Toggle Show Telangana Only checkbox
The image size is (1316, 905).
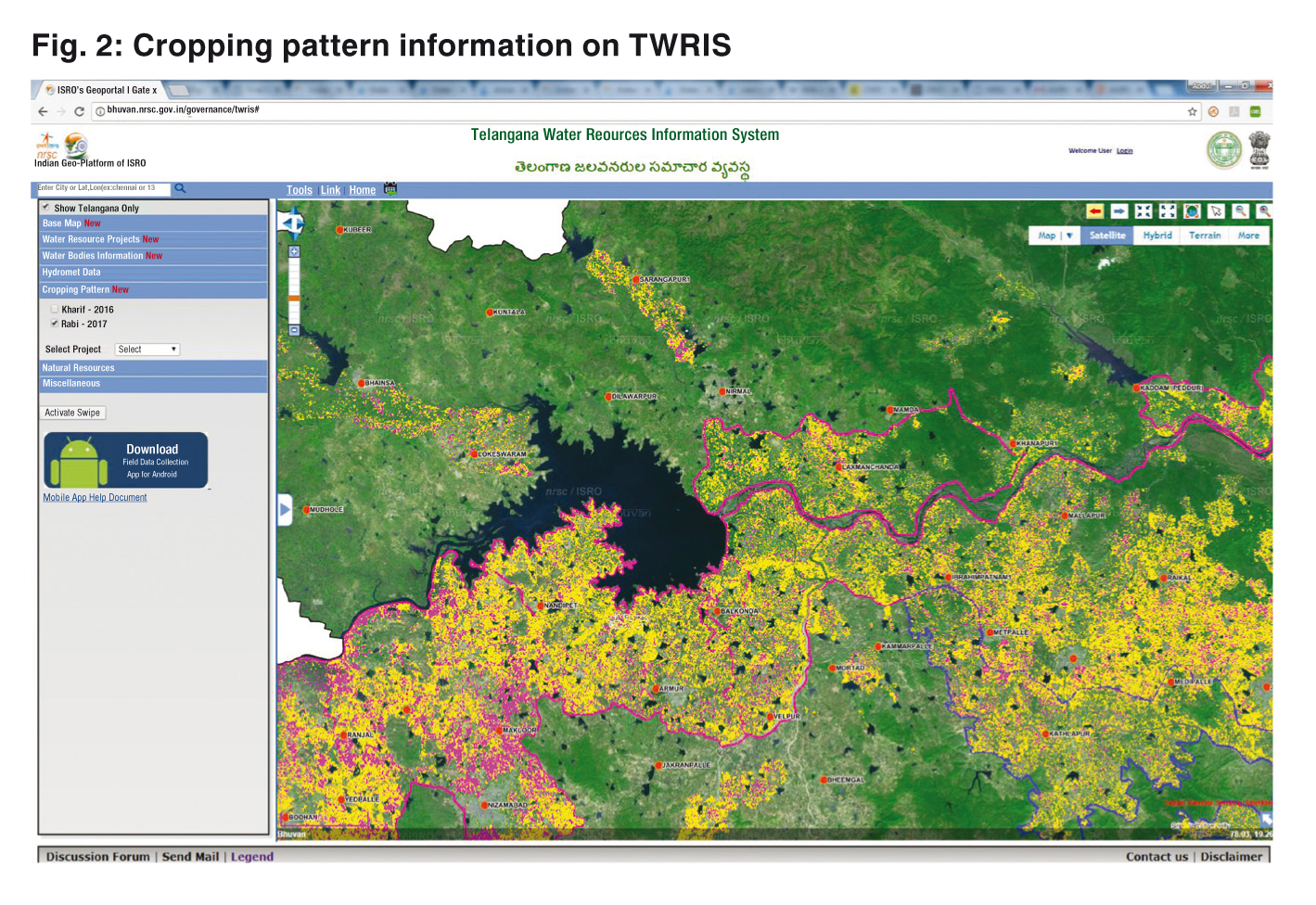click(x=46, y=208)
